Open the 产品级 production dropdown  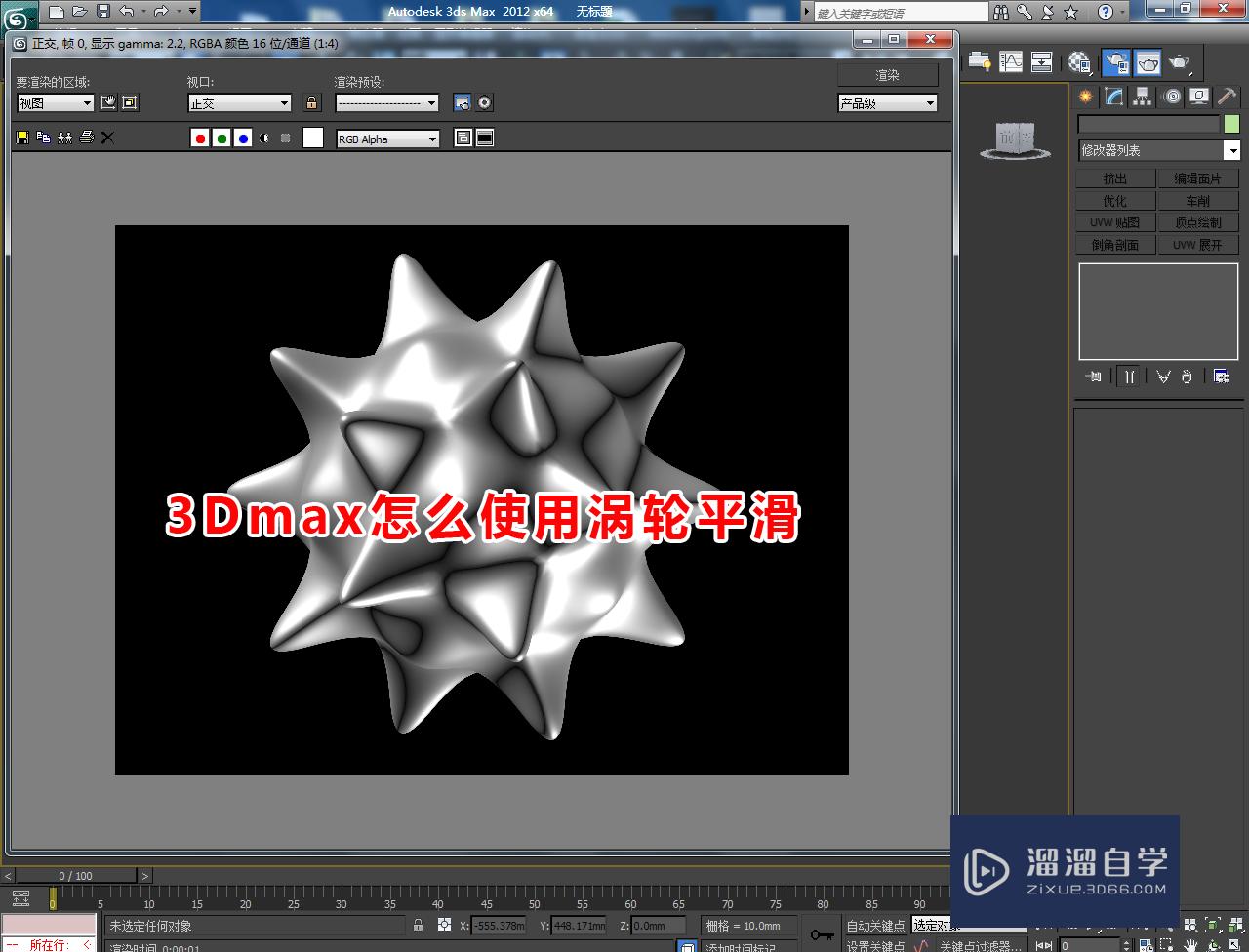tap(888, 102)
